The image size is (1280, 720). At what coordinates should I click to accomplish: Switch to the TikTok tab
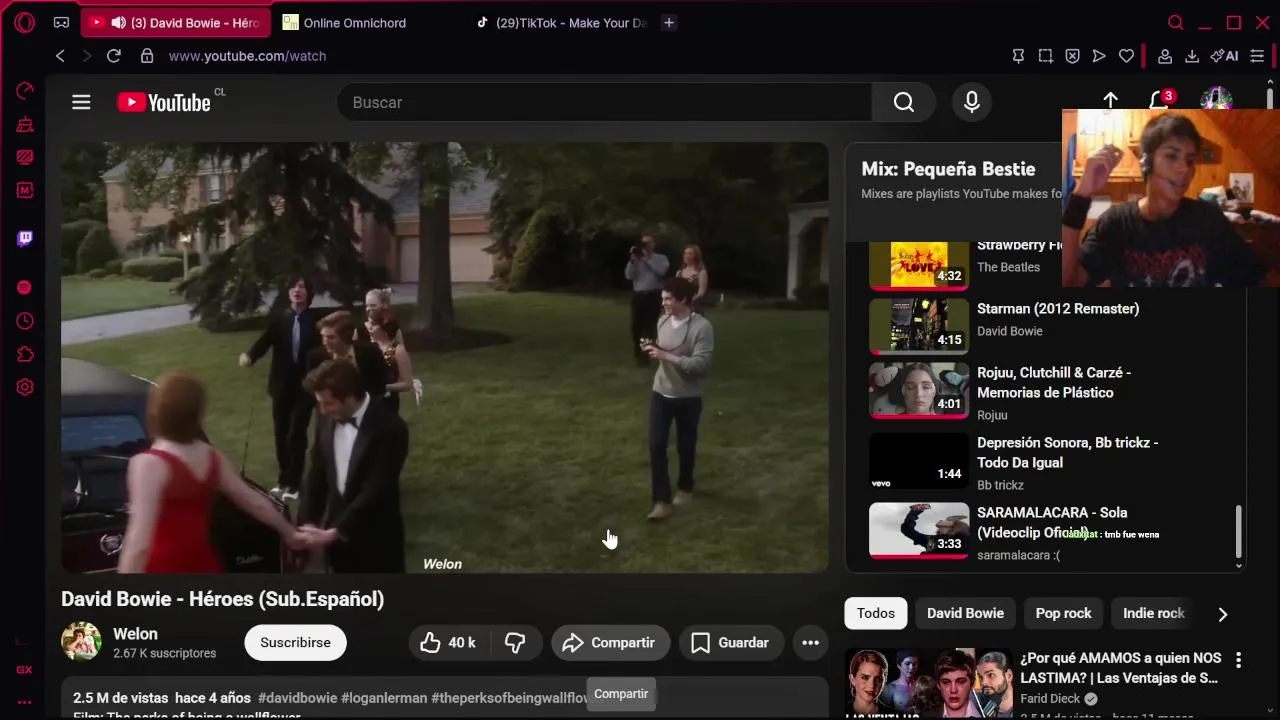click(562, 22)
